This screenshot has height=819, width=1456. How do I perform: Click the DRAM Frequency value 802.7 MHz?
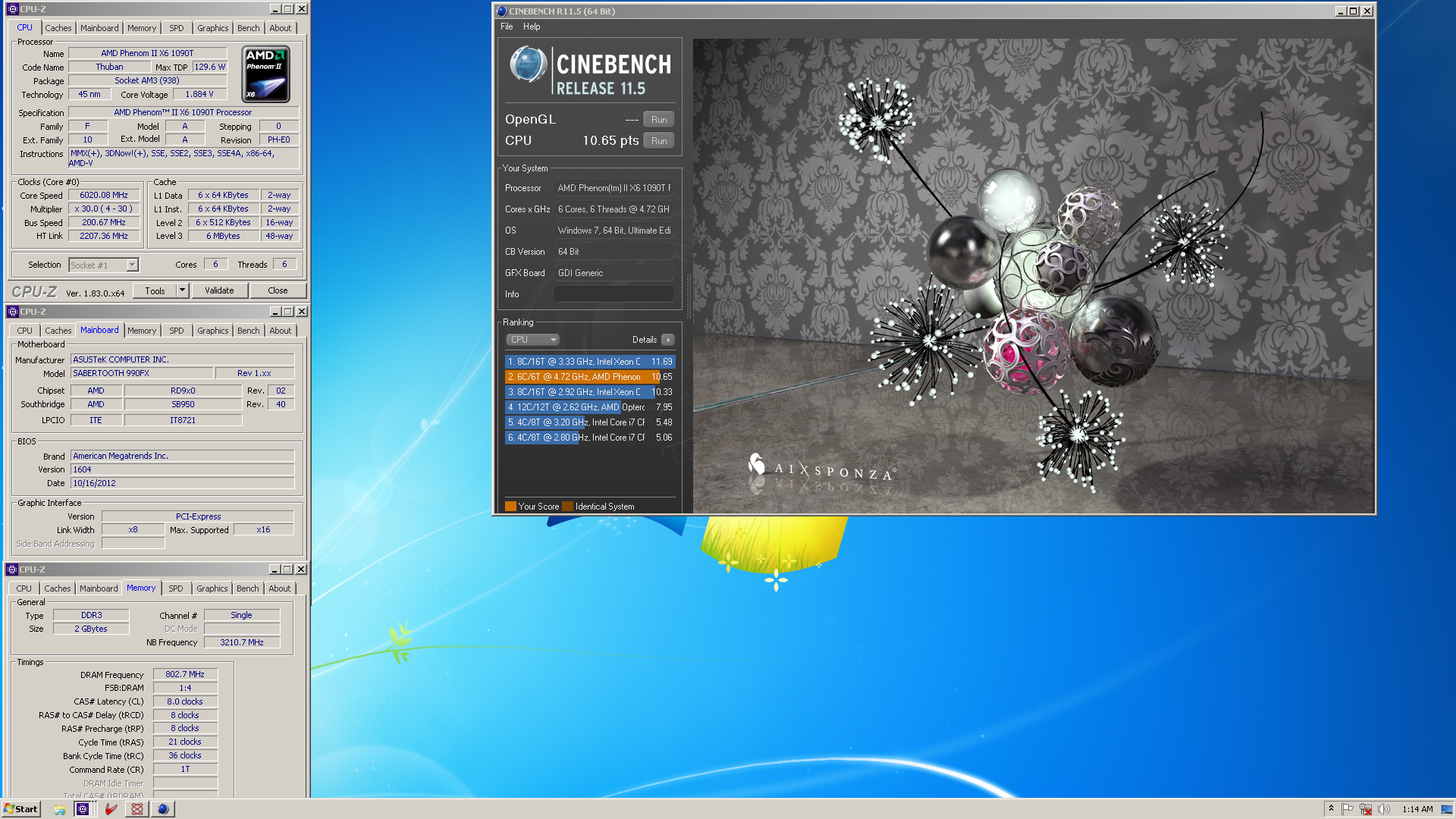click(x=185, y=674)
